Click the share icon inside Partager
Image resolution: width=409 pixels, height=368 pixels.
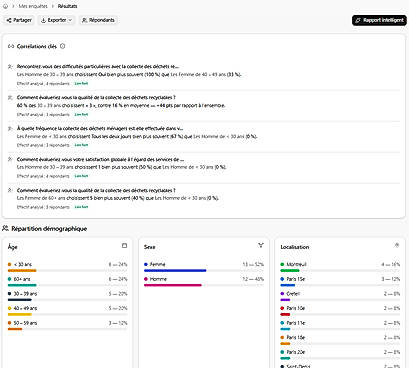click(9, 20)
